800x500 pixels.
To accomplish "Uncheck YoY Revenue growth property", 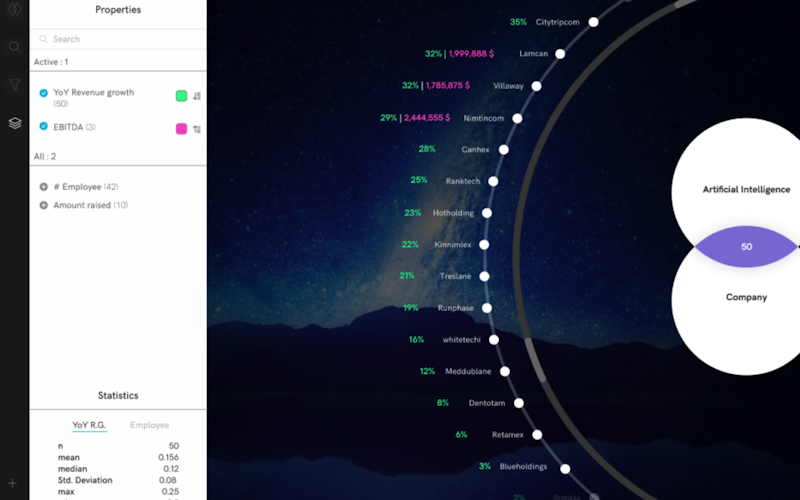I will coord(43,93).
